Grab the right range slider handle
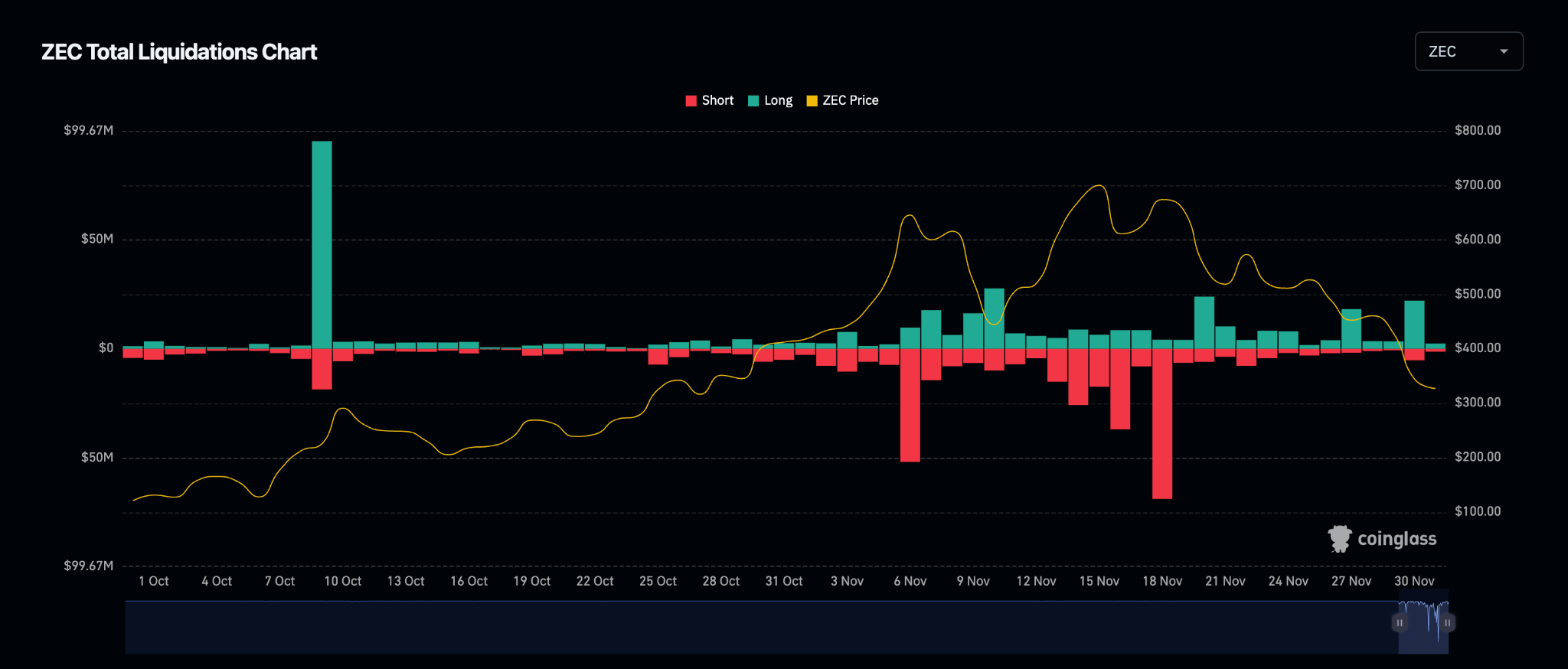The width and height of the screenshot is (1568, 669). [1447, 623]
